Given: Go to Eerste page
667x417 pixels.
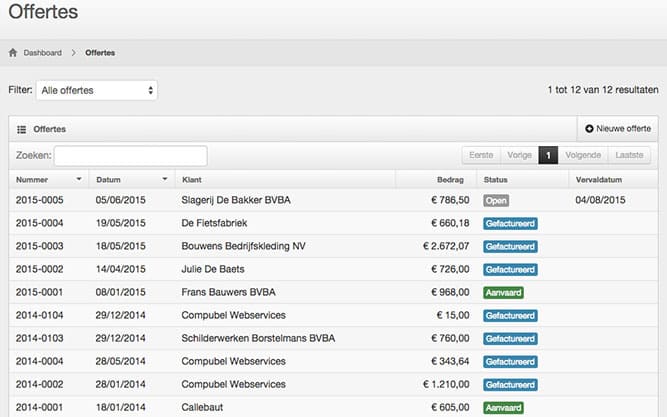Looking at the screenshot, I should coord(481,156).
